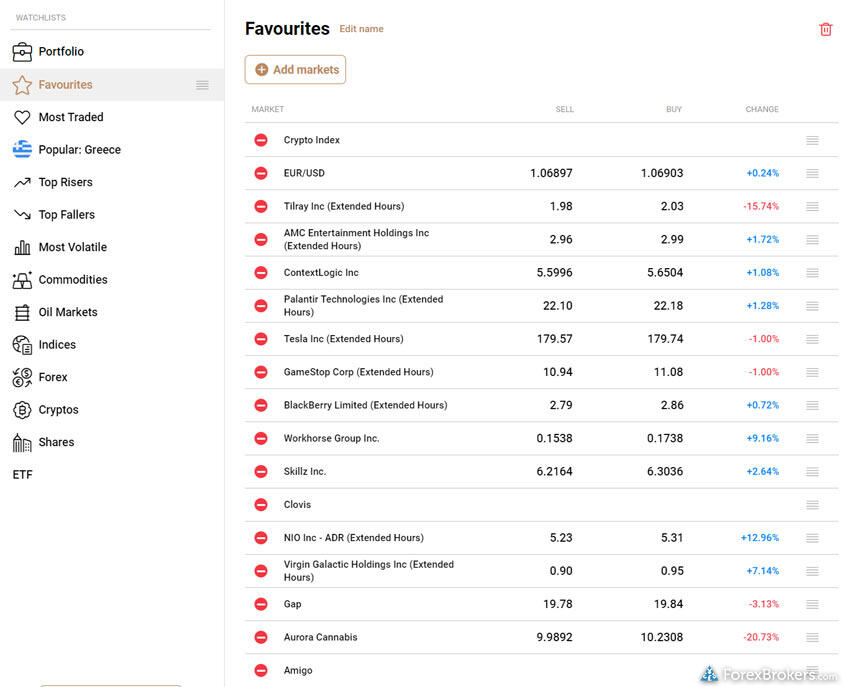Remove Tesla Inc using red minus icon

[x=261, y=339]
